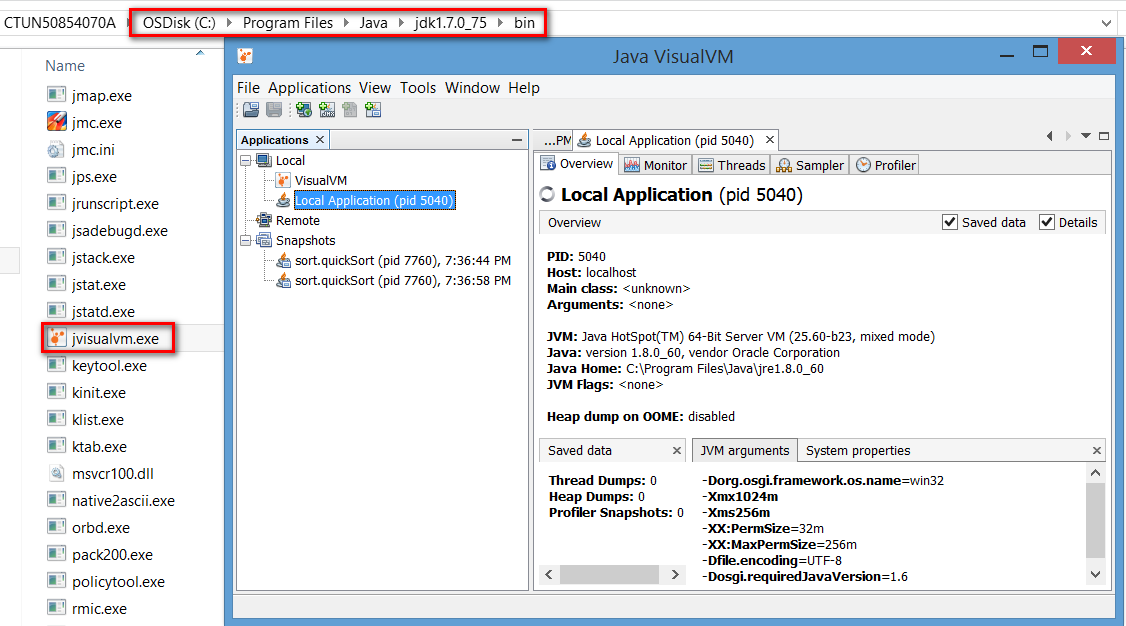Select the Overview tab
The height and width of the screenshot is (626, 1126).
click(x=577, y=164)
